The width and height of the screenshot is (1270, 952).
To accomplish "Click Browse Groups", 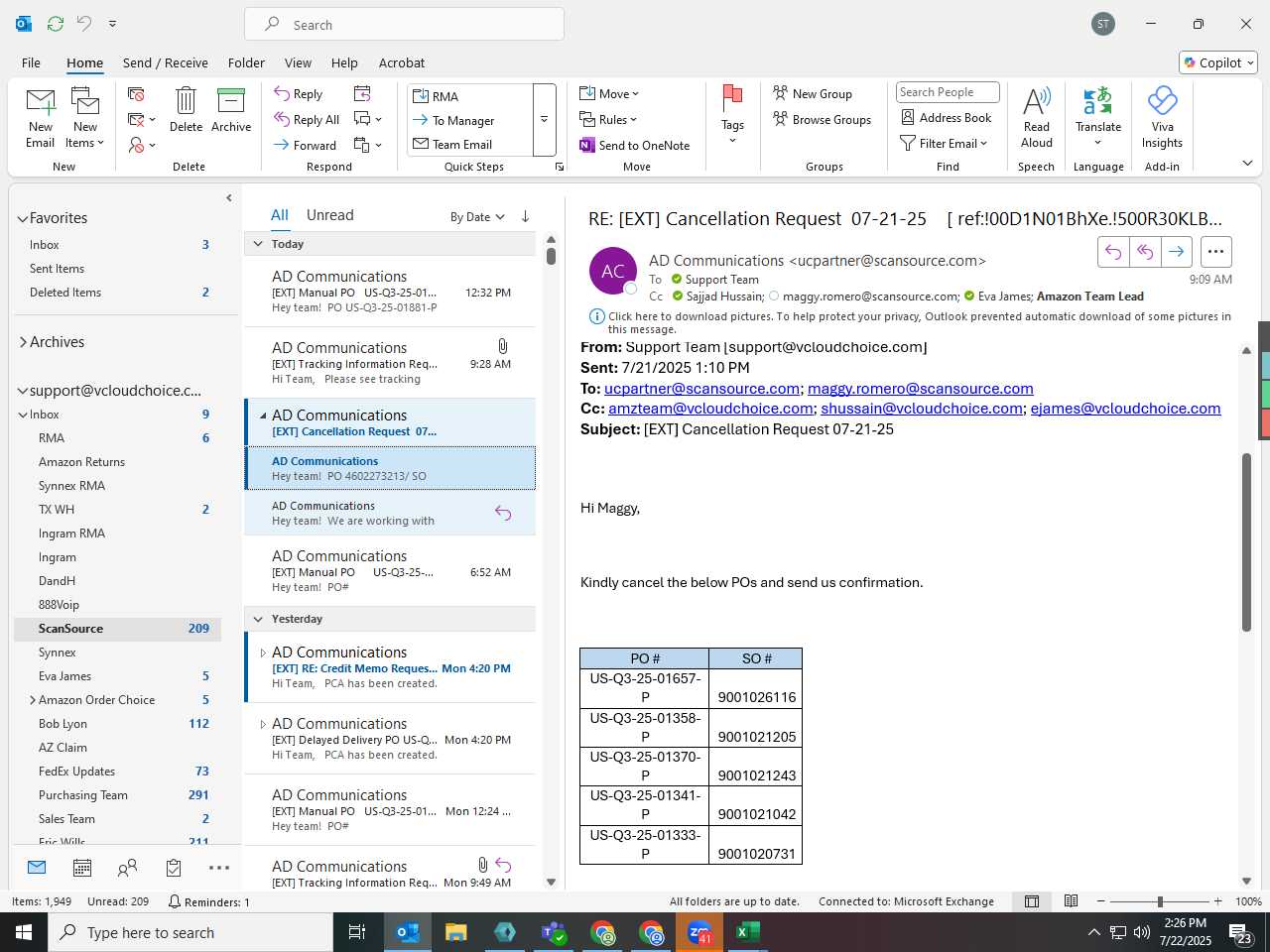I will coord(822,119).
